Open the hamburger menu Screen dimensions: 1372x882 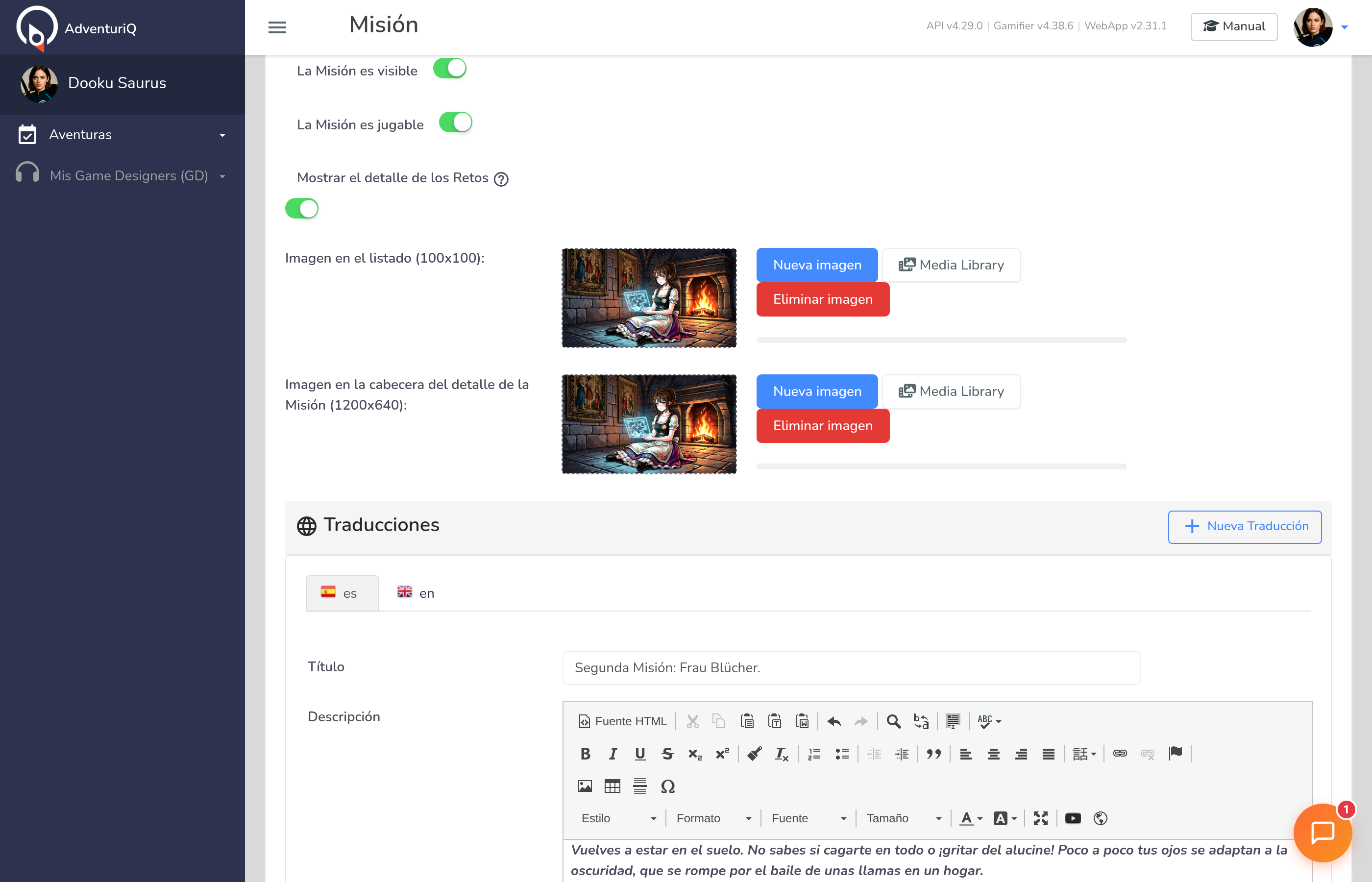(x=277, y=27)
